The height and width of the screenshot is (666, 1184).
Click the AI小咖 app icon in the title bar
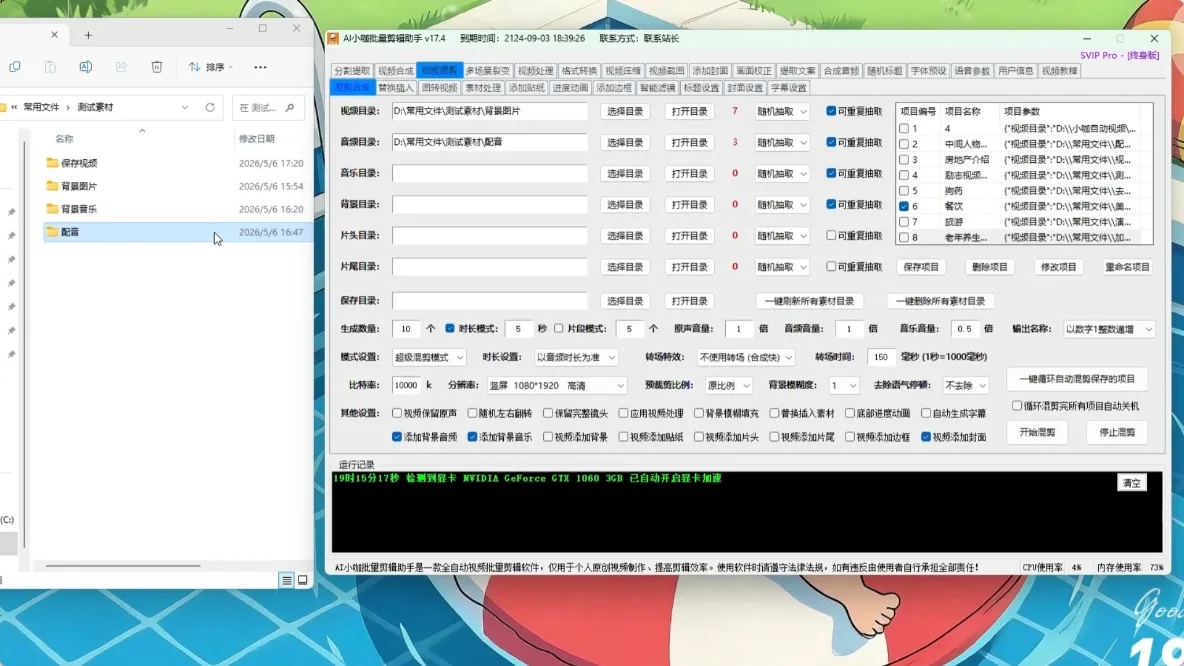point(333,39)
